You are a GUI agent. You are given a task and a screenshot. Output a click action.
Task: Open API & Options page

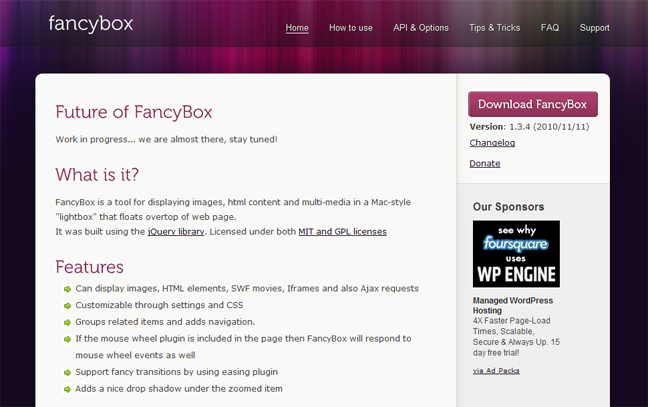coord(421,28)
